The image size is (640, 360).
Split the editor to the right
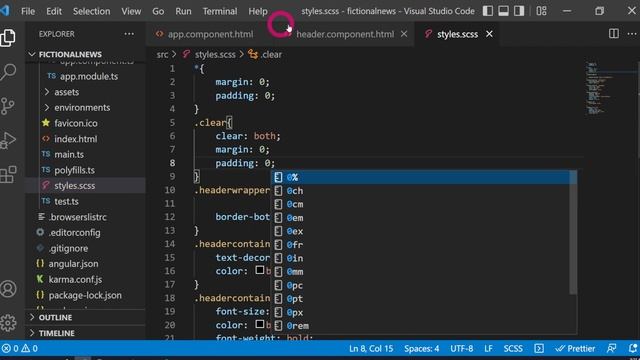613,34
